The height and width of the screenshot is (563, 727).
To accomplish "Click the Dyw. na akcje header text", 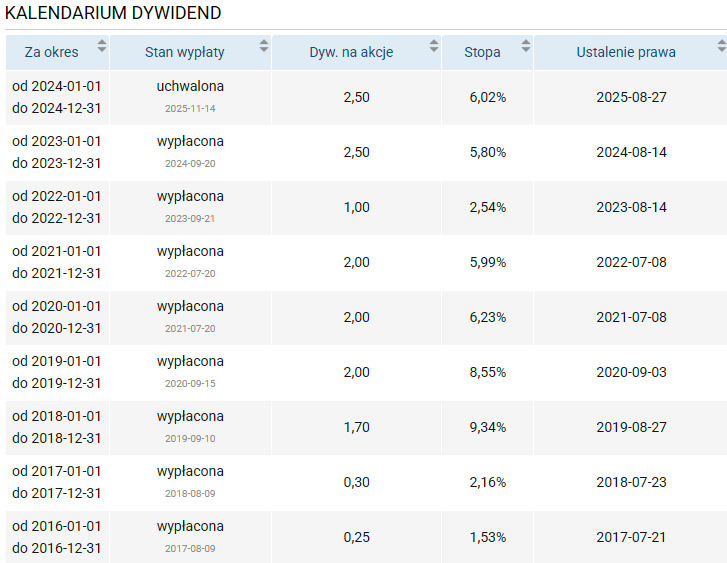I will pyautogui.click(x=351, y=52).
